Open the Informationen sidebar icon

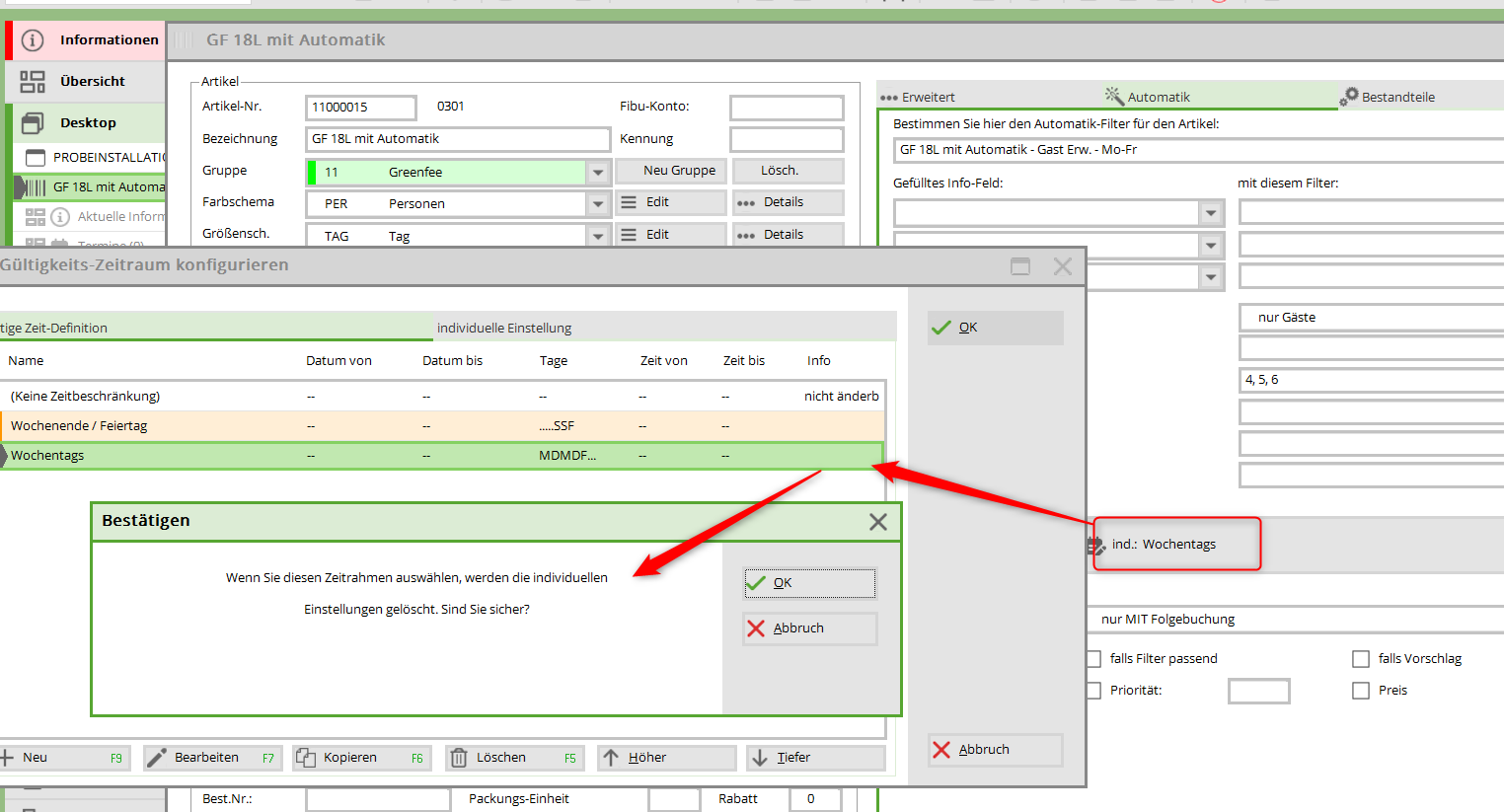pos(33,40)
